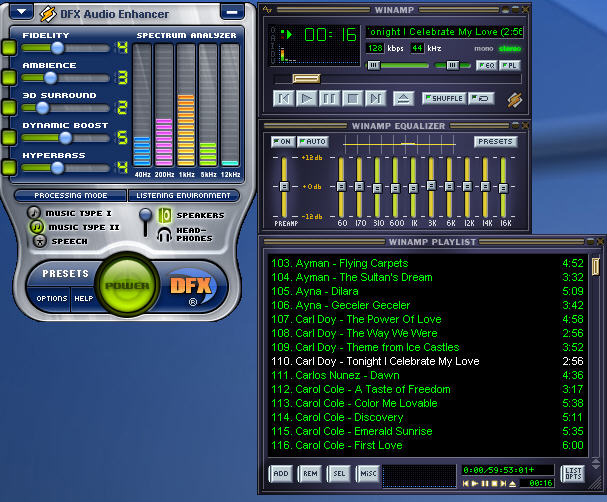The height and width of the screenshot is (502, 607).
Task: Select the Music Type I mode
Action: 34,212
